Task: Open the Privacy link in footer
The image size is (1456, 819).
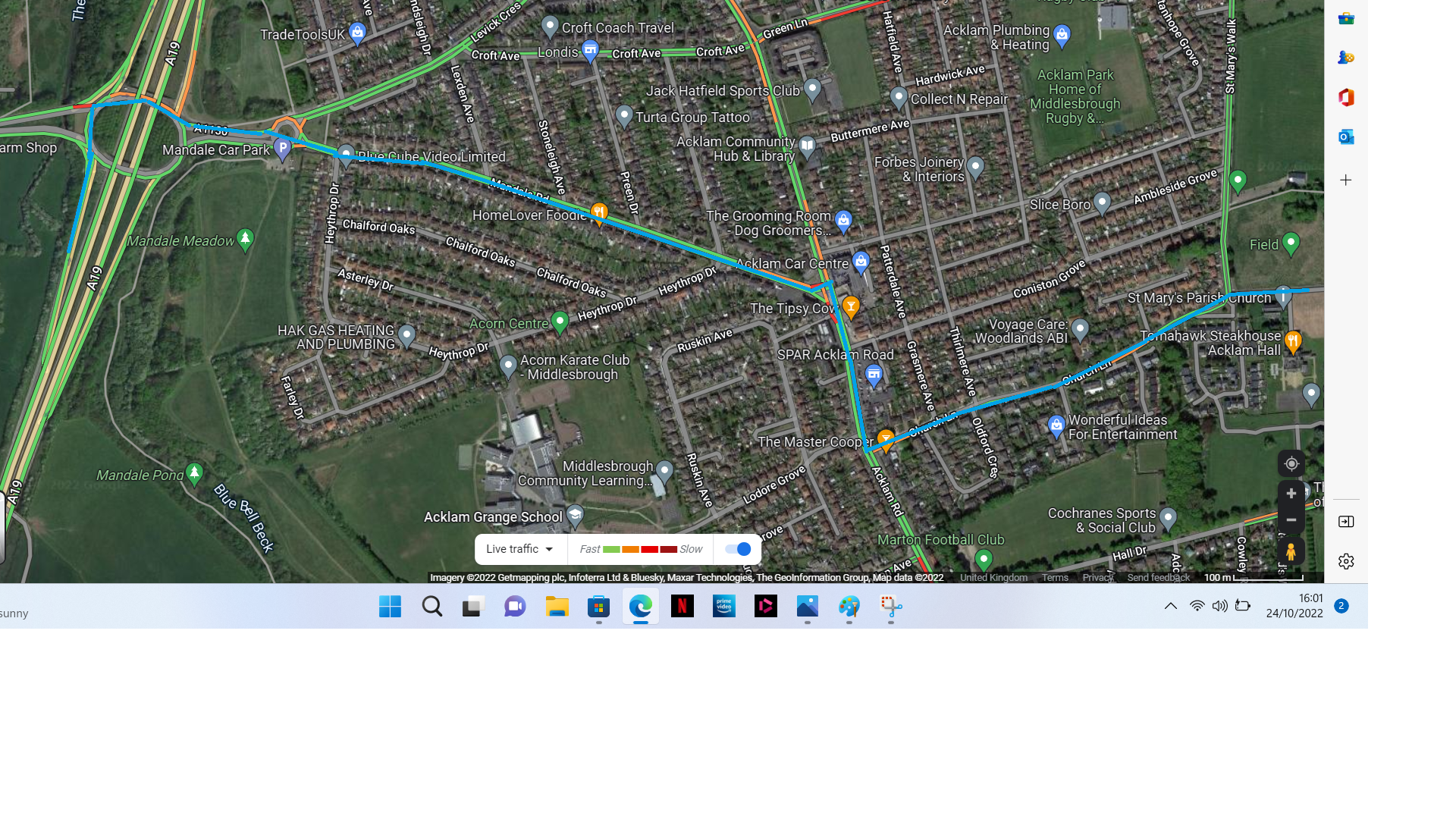Action: [1097, 578]
